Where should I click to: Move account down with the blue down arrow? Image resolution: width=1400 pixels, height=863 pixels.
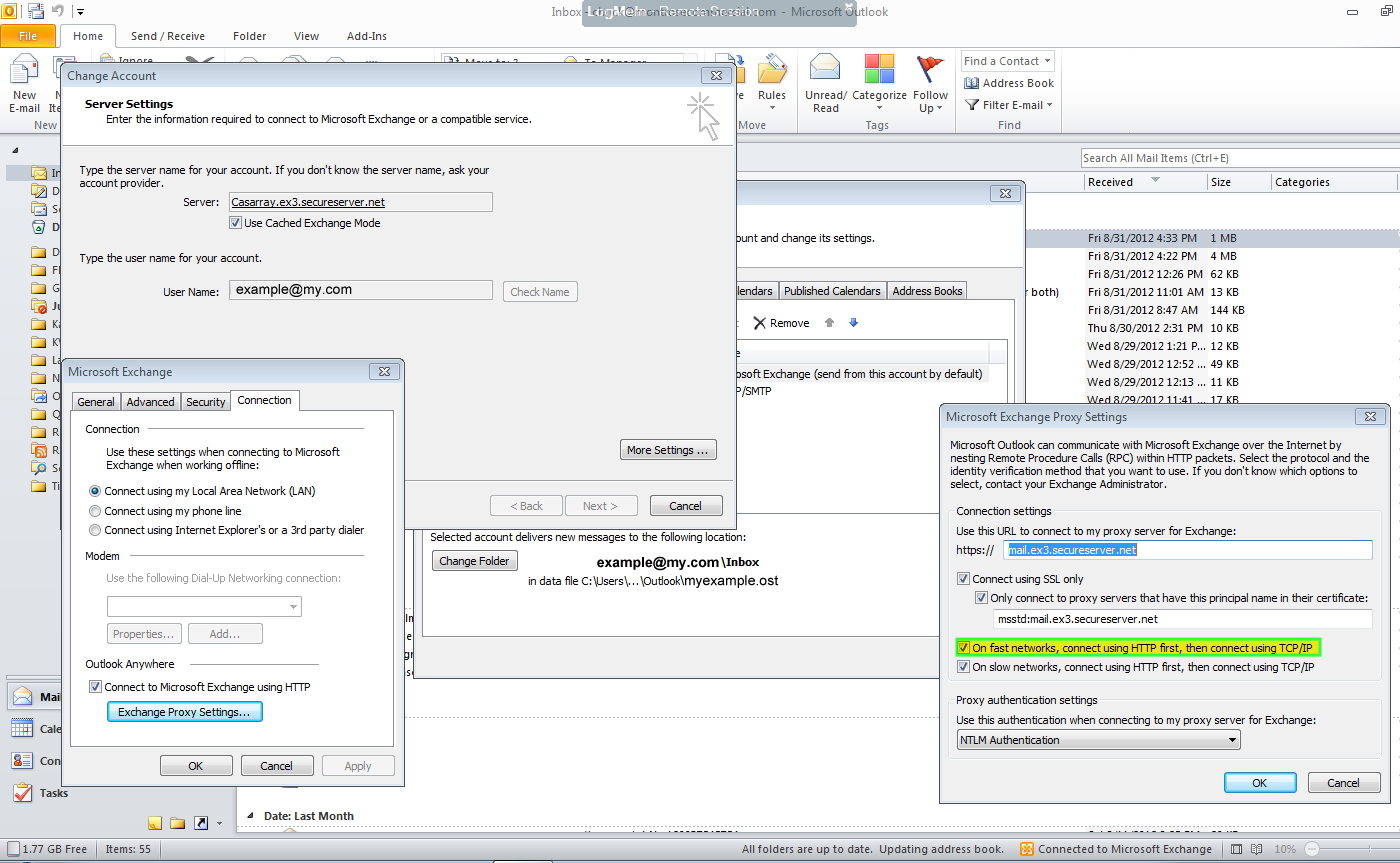(853, 323)
